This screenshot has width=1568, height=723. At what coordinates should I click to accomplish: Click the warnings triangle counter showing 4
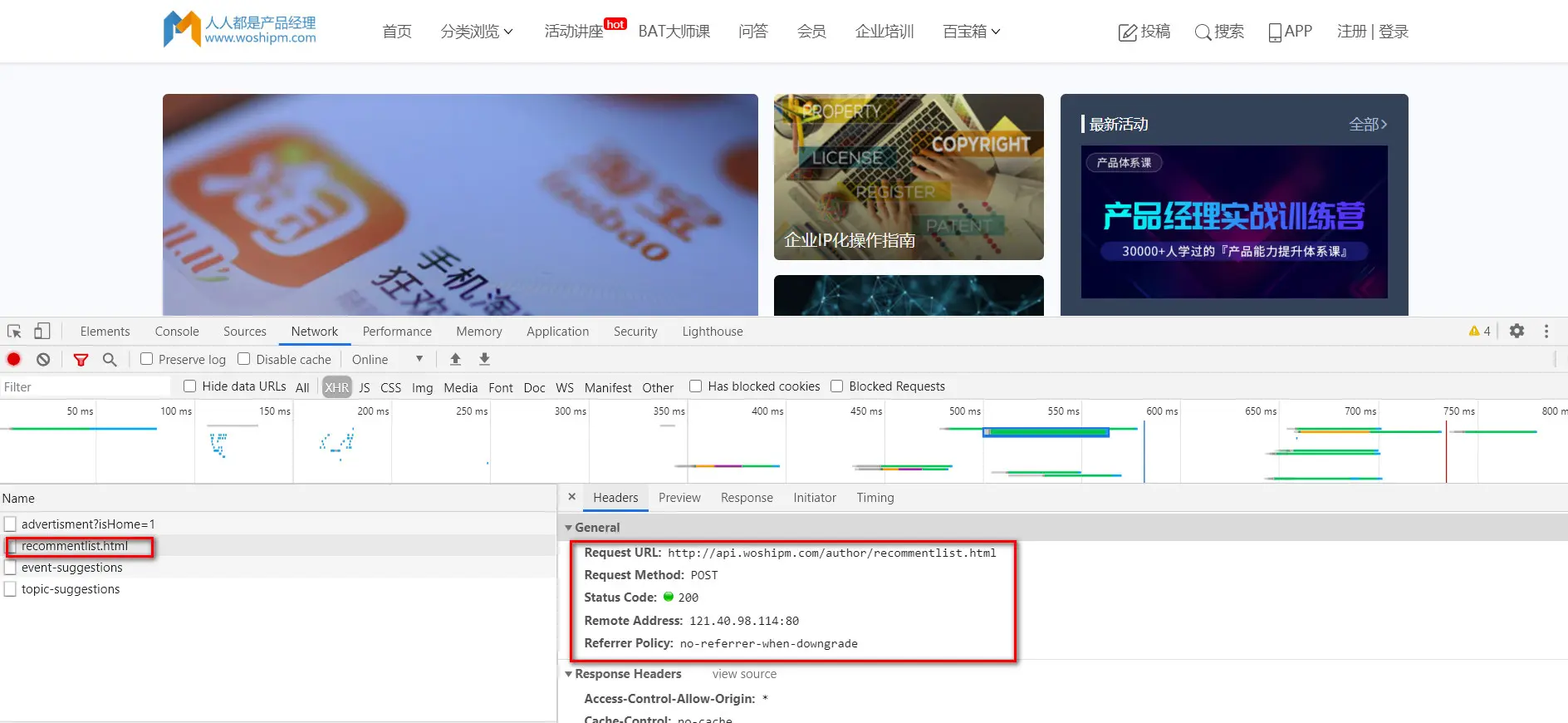[1479, 331]
